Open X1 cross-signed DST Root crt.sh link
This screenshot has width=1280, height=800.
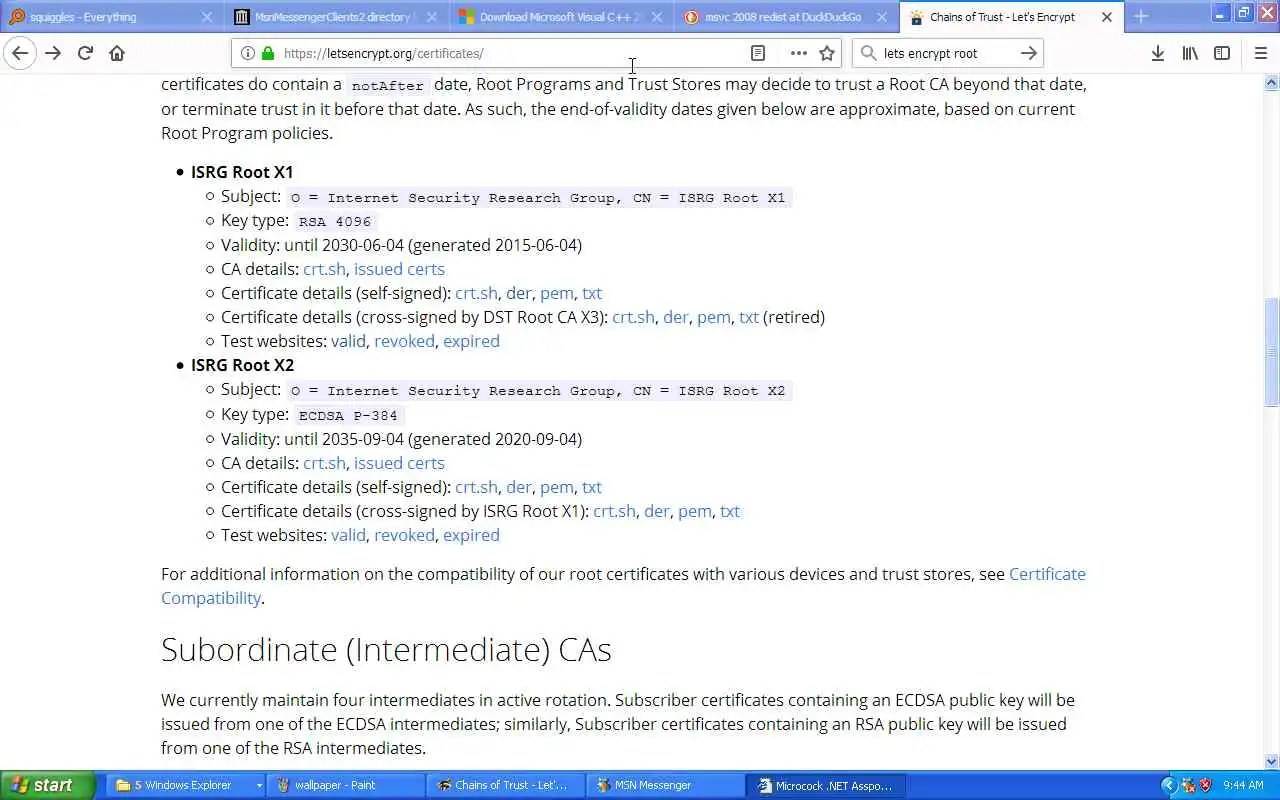633,317
